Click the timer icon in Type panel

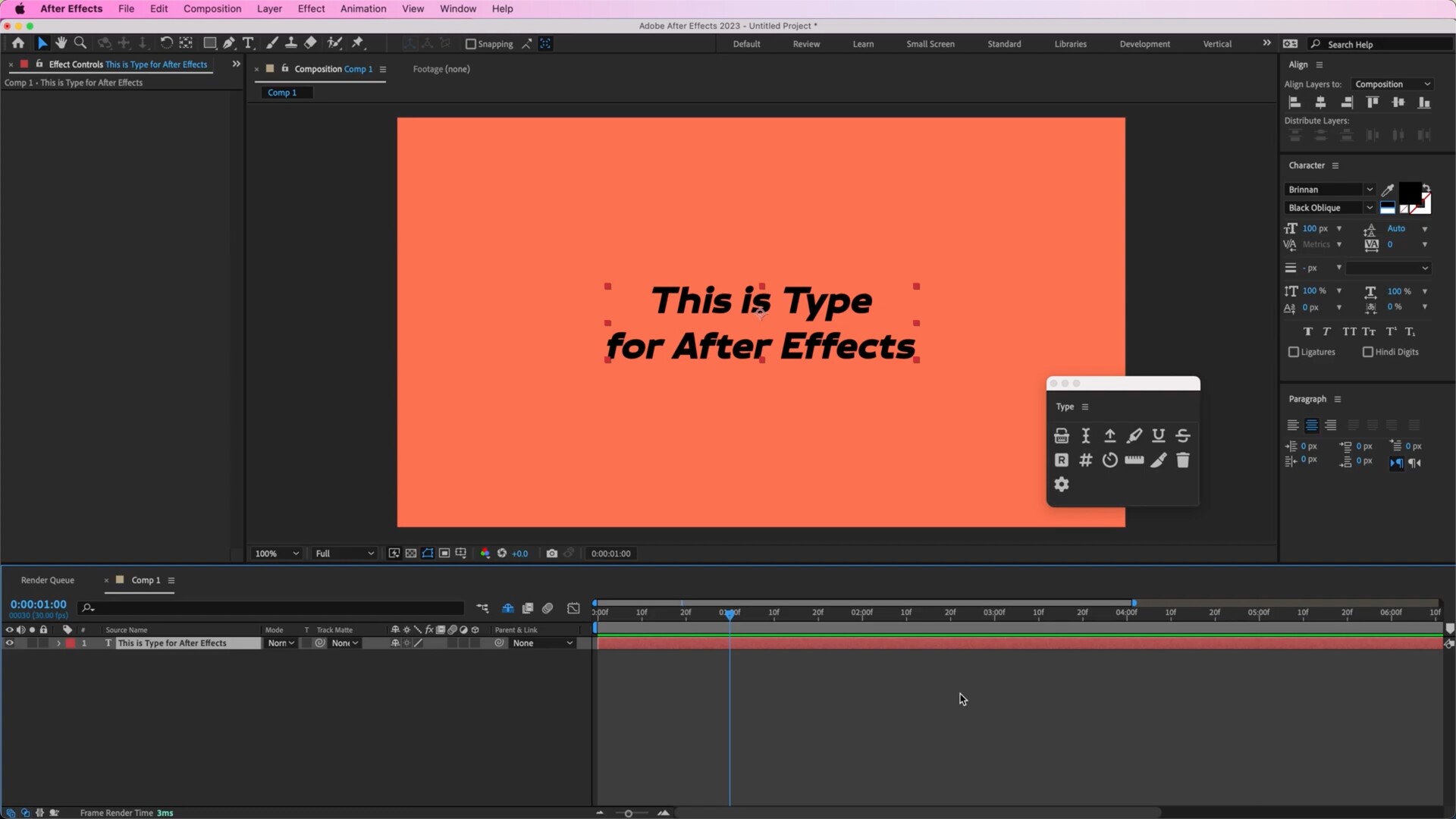1110,460
